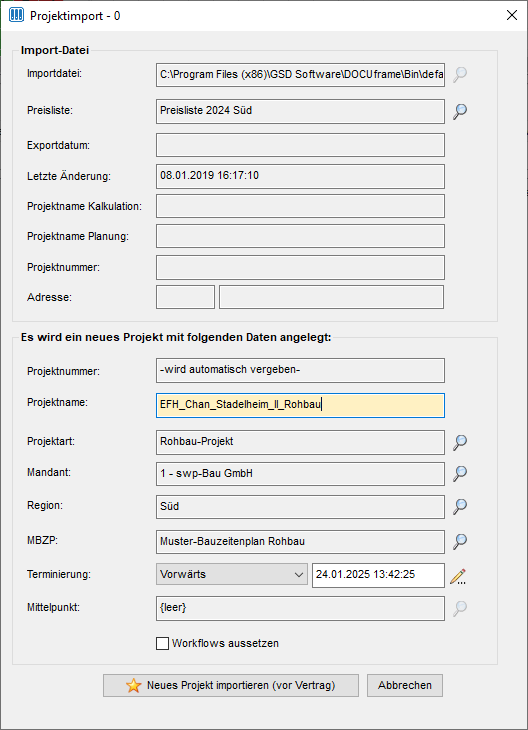Click the Preisliste 2024 Süd field
Image resolution: width=528 pixels, height=730 pixels.
tap(300, 111)
